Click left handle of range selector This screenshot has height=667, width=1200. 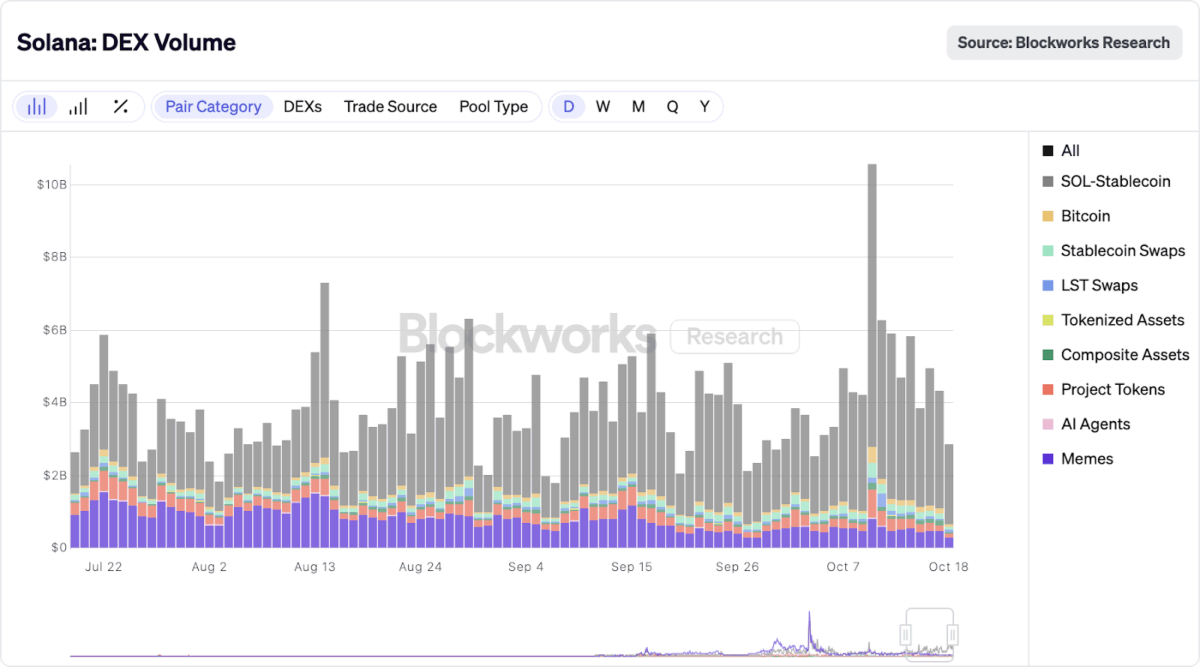(x=906, y=634)
